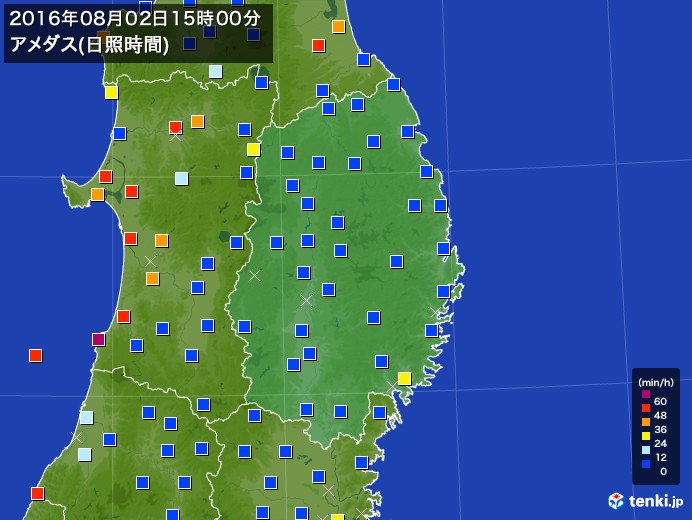The image size is (692, 520).
Task: Click the legend value 36
Action: (660, 429)
